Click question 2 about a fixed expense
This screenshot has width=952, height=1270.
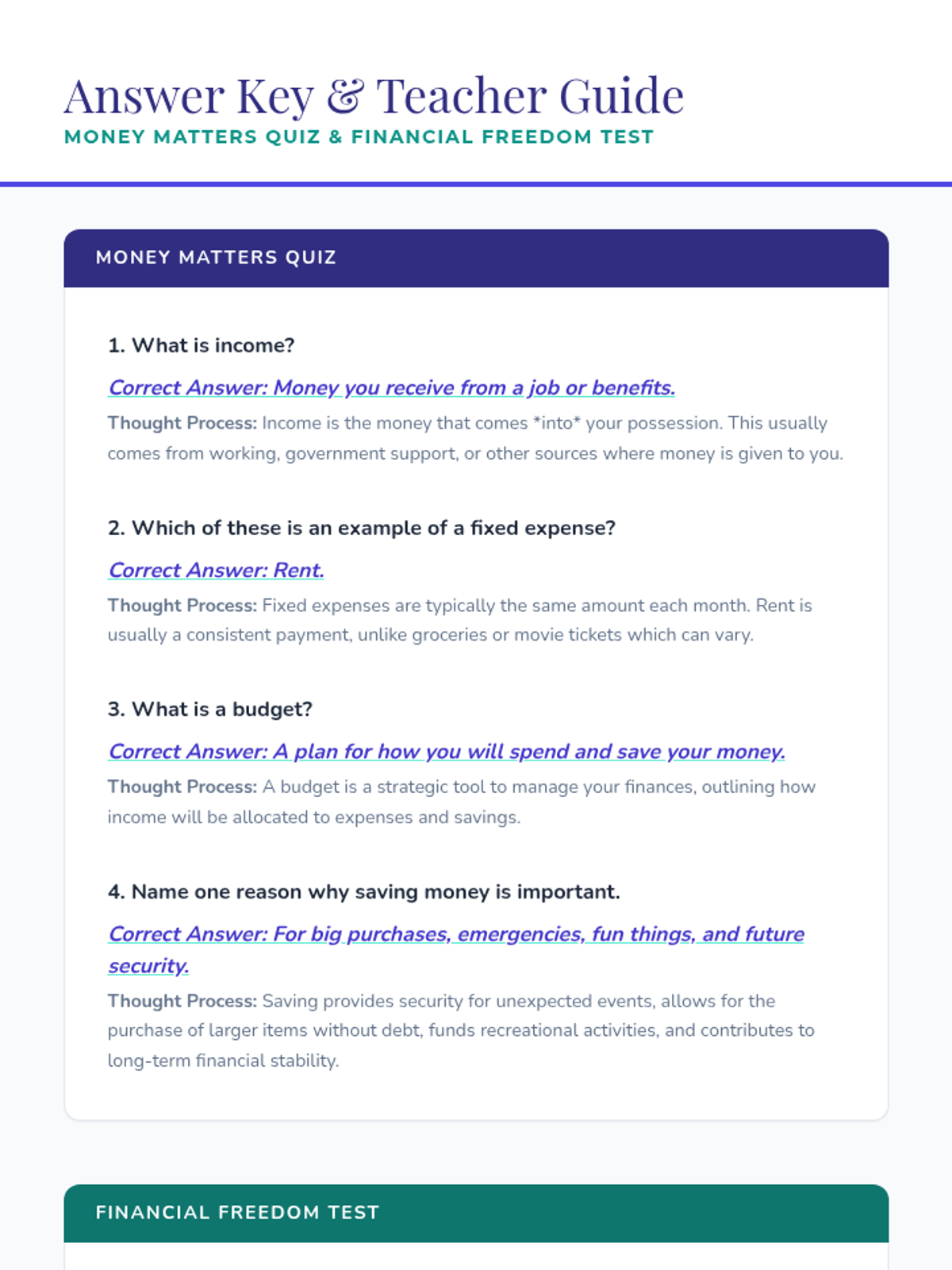(361, 528)
